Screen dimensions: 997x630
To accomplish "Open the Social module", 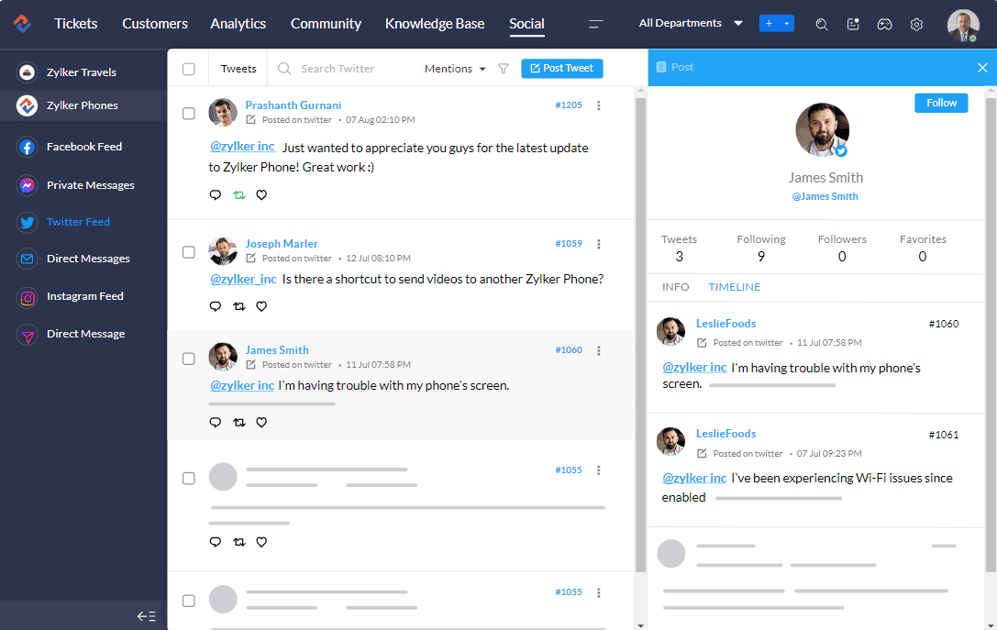I will (x=526, y=24).
